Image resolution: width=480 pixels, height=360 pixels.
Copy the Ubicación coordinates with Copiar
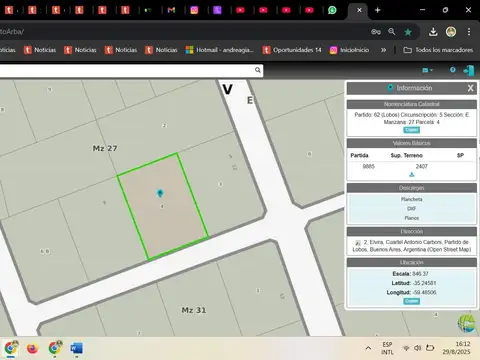tap(412, 301)
